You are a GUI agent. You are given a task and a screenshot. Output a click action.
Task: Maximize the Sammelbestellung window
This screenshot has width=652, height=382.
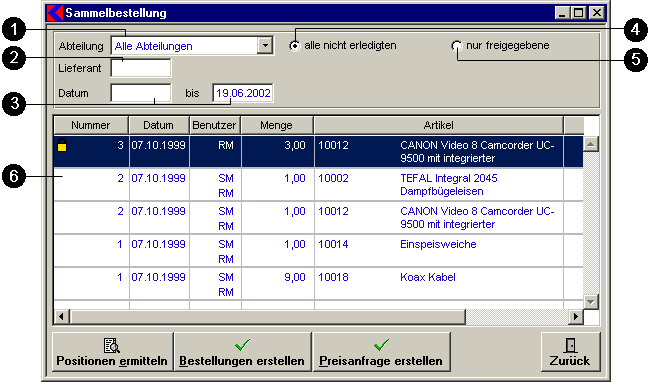coord(578,13)
